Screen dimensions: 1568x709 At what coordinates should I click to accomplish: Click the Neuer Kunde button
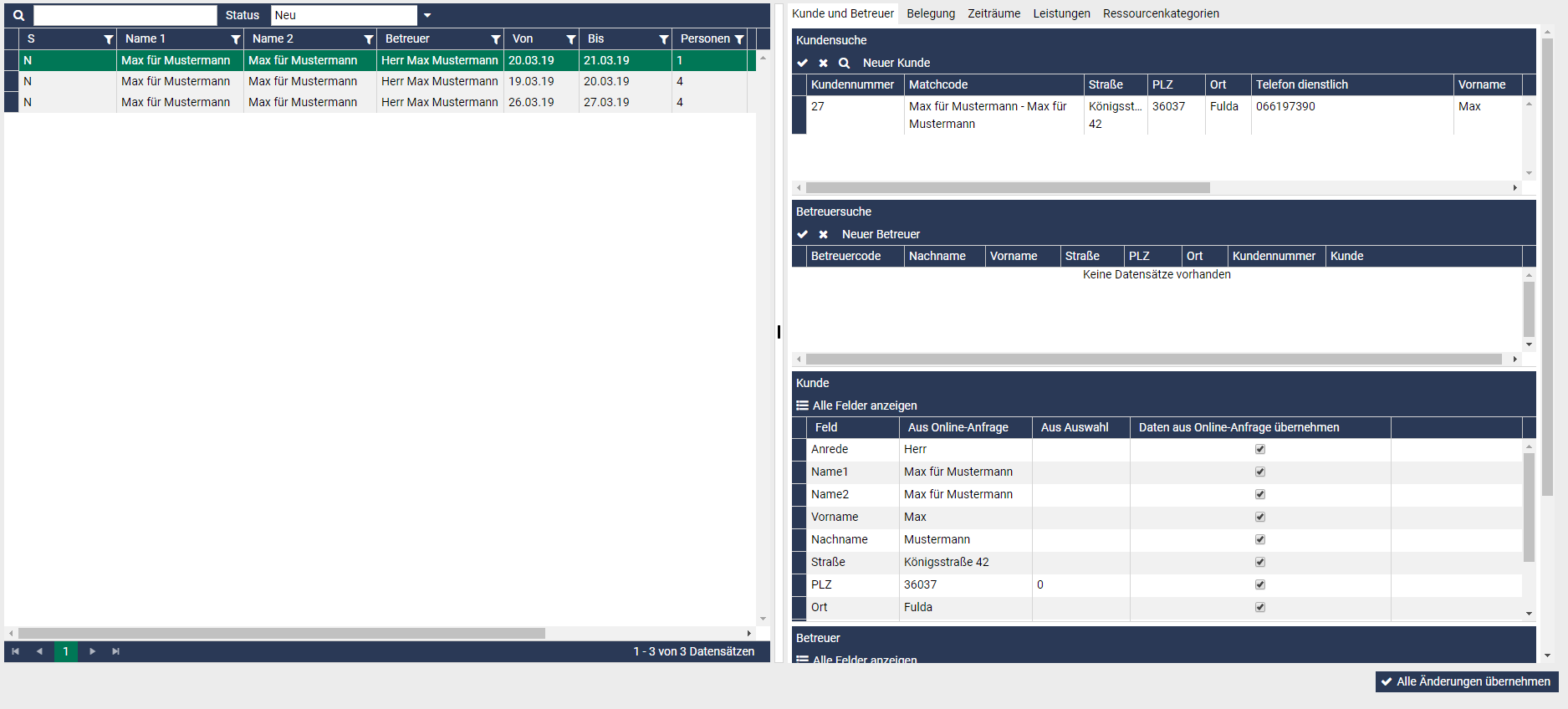tap(896, 63)
